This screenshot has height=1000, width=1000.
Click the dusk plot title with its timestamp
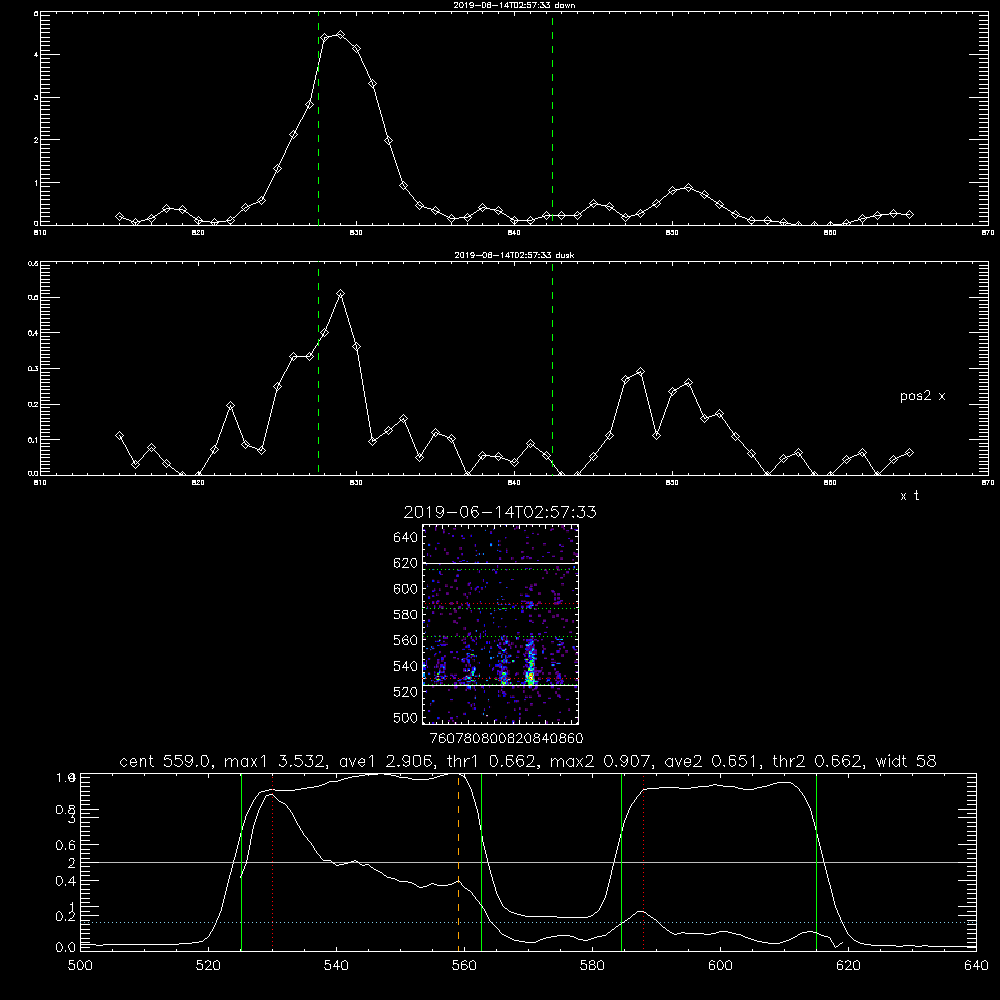(x=514, y=255)
